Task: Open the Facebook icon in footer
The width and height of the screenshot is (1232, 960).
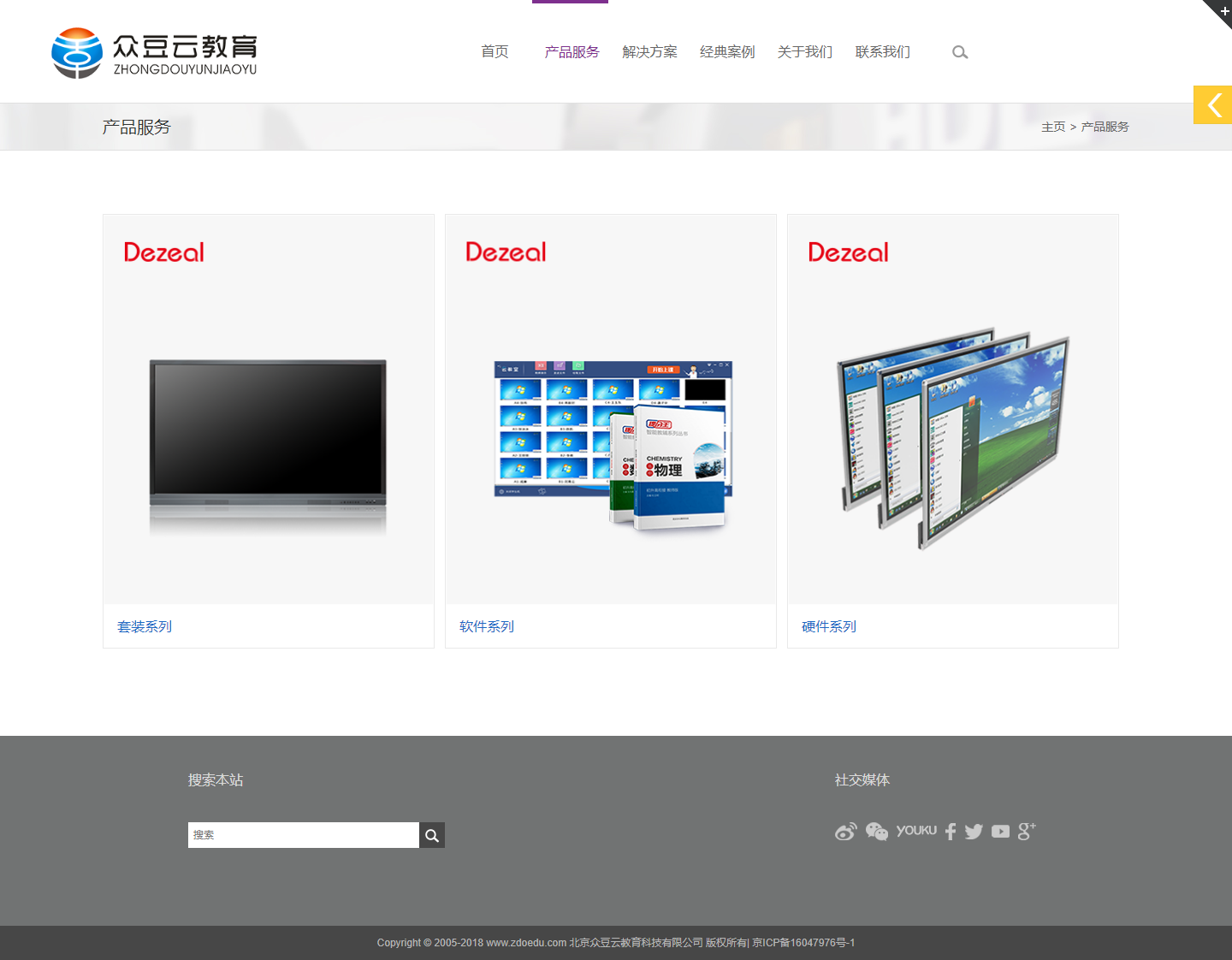Action: [951, 832]
